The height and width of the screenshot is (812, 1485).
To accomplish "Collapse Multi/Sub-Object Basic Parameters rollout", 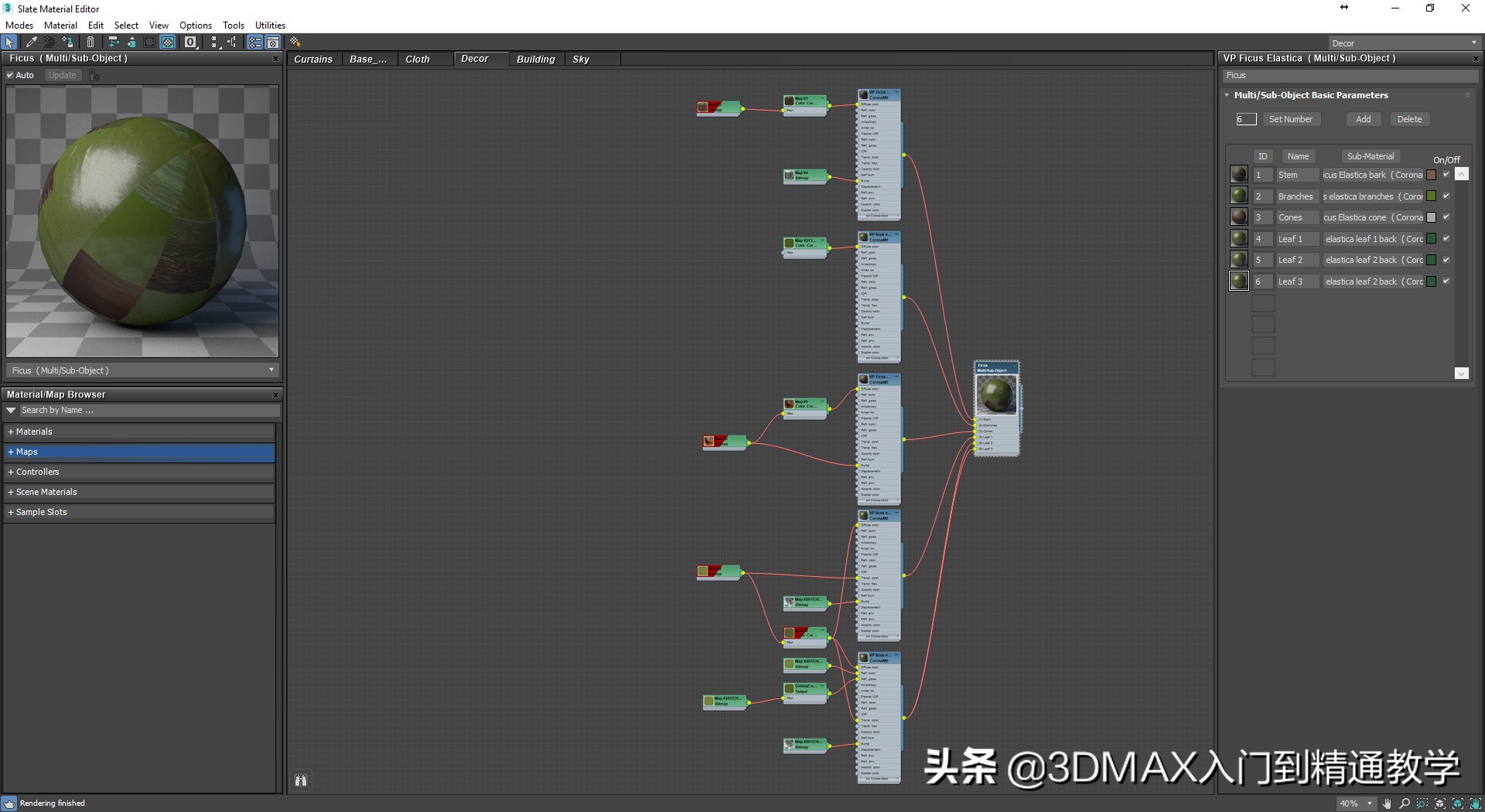I will 1226,94.
